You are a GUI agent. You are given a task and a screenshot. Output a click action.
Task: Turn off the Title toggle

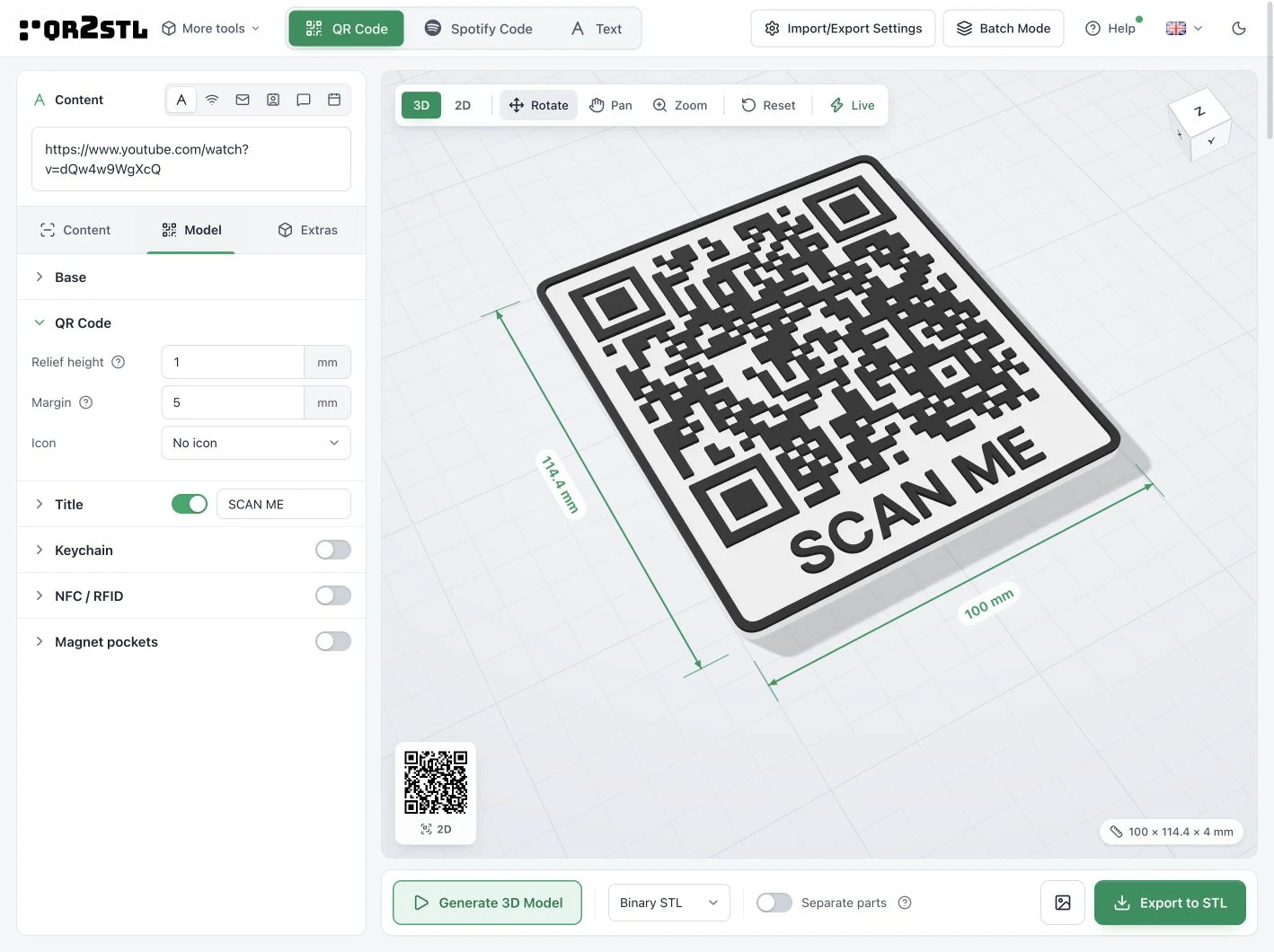click(190, 504)
